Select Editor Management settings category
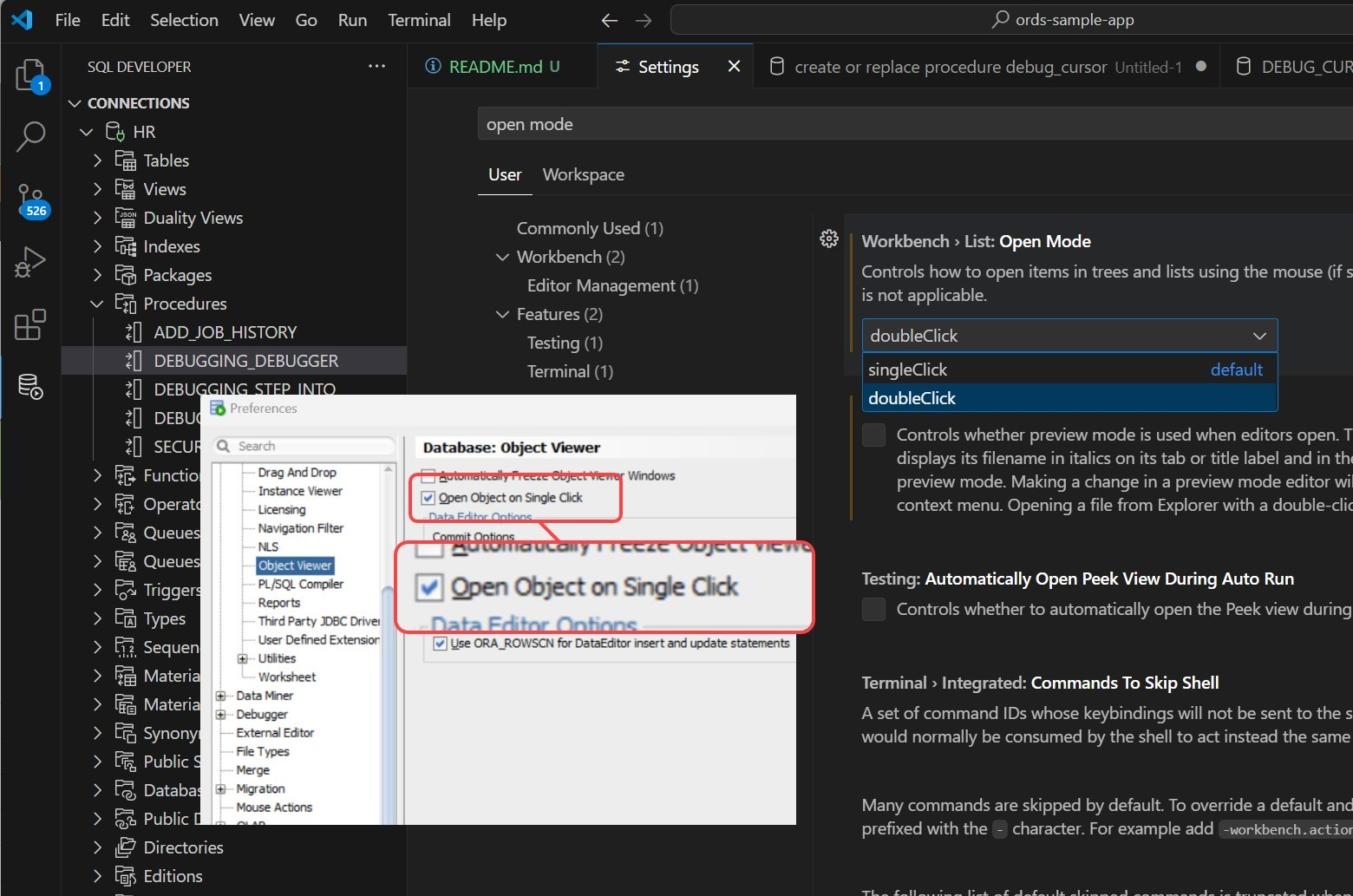 coord(612,285)
